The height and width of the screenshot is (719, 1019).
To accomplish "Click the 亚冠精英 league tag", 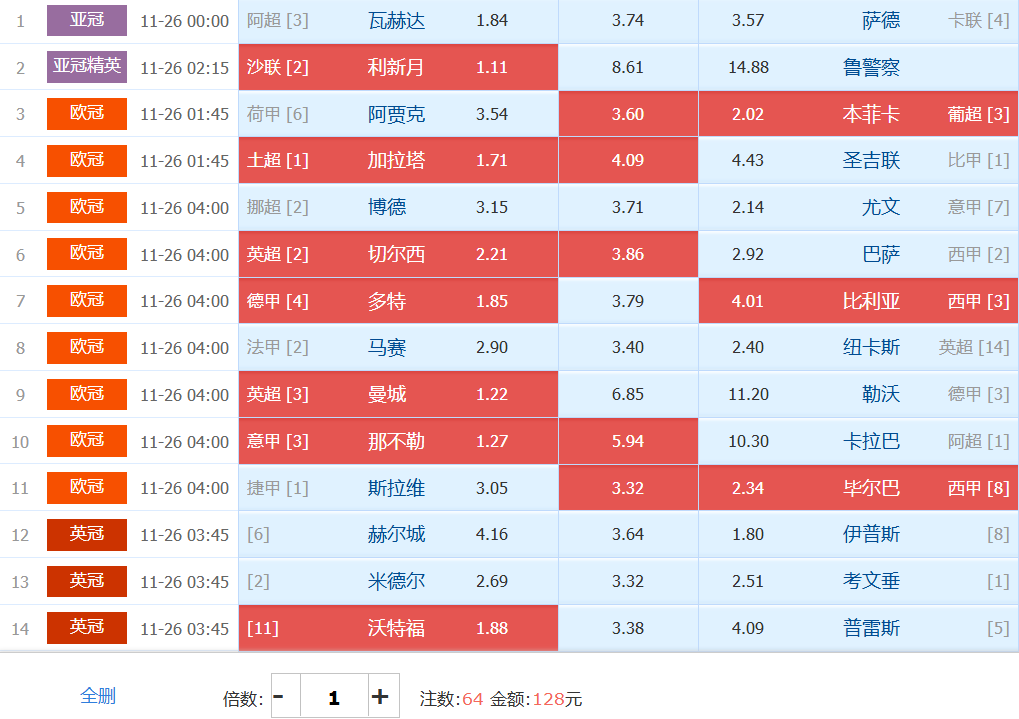I will pos(87,67).
